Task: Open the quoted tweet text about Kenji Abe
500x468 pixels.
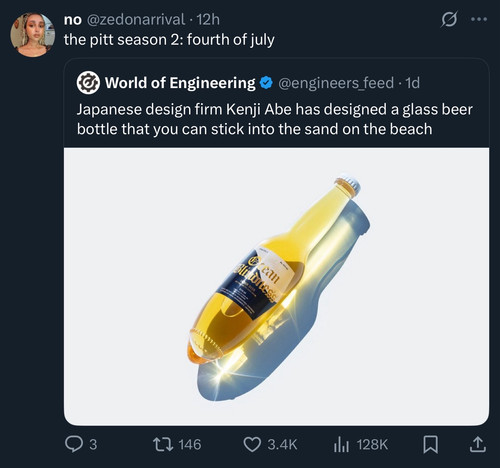Action: 275,119
